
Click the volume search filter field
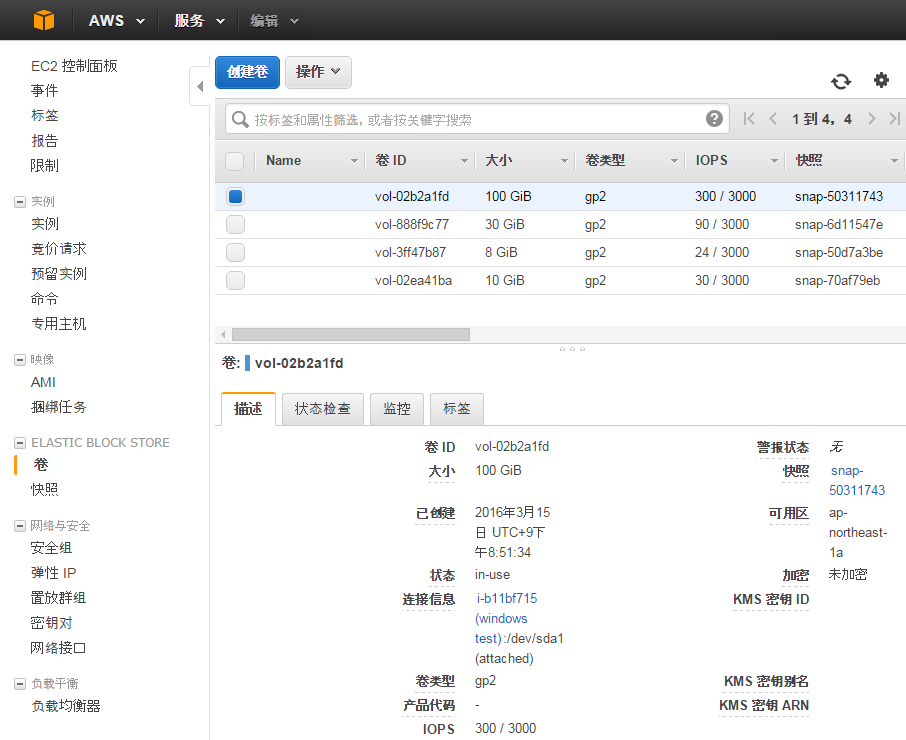point(477,119)
